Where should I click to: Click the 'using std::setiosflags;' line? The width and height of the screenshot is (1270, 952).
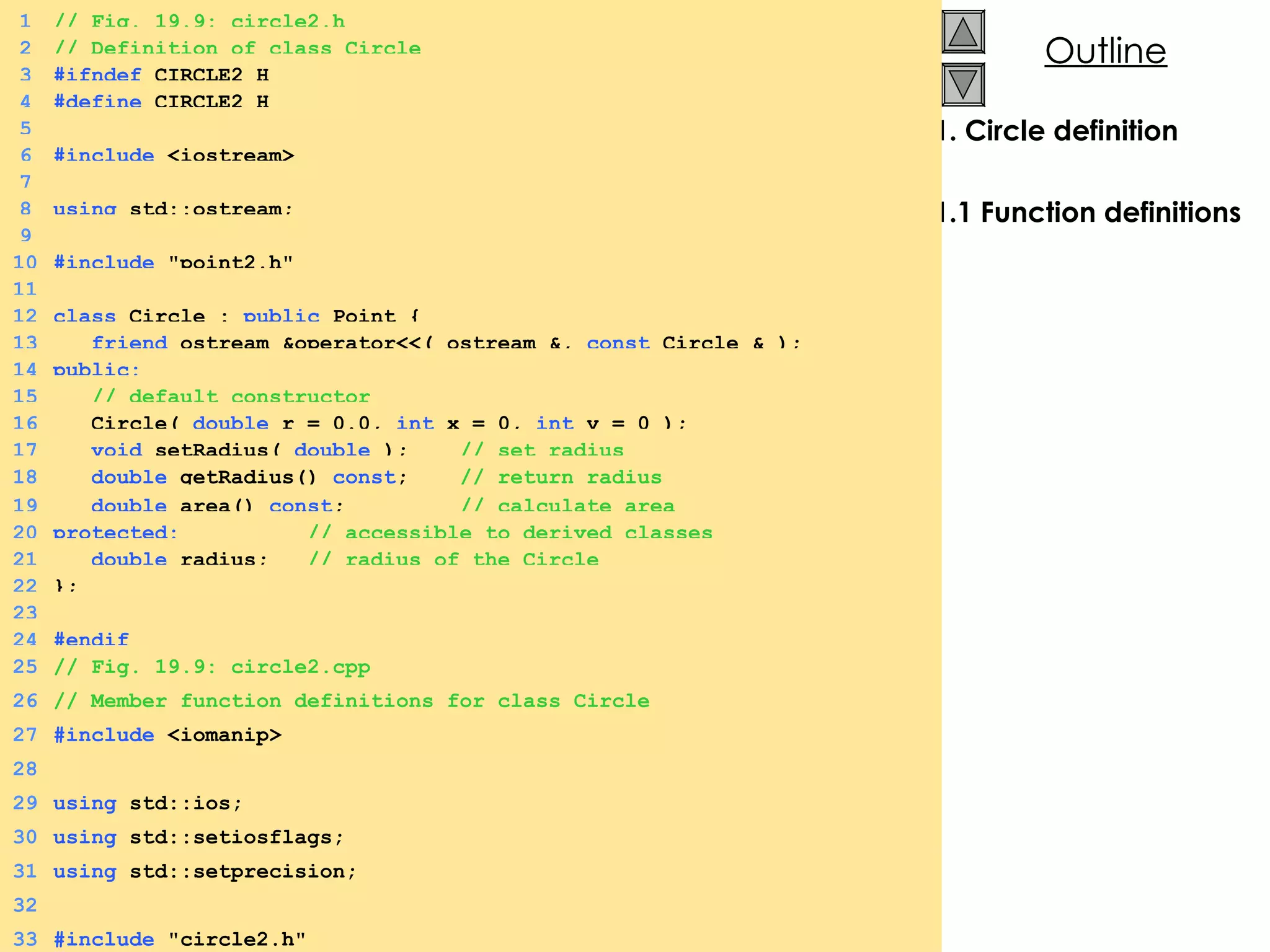click(198, 837)
